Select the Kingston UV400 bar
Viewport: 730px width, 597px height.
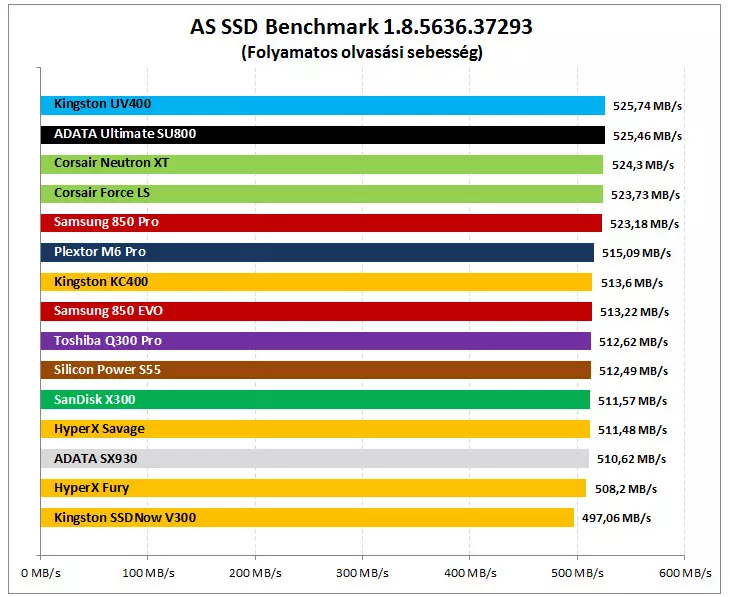tap(323, 105)
